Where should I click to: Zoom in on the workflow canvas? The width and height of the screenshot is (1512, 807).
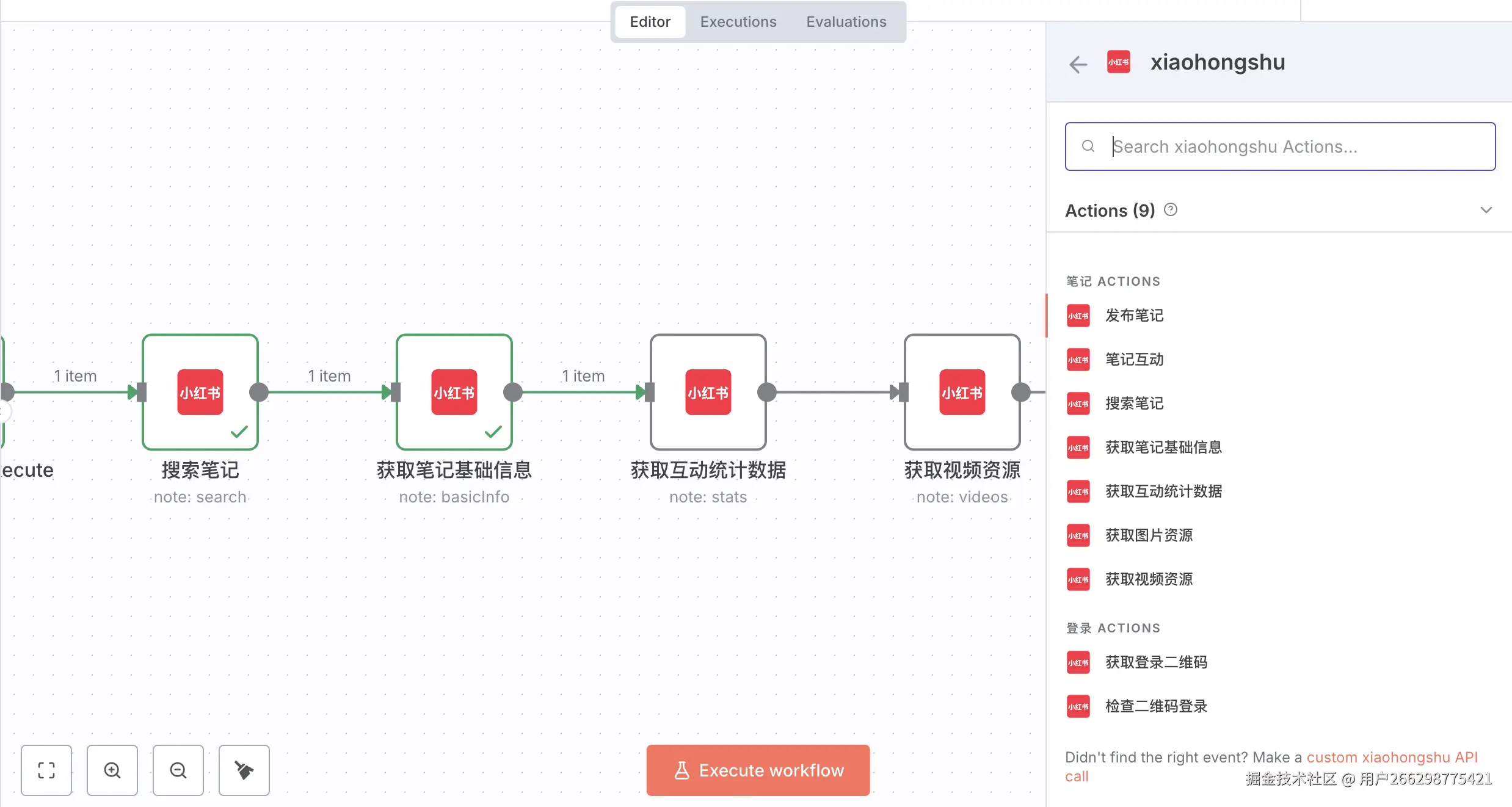pos(112,770)
